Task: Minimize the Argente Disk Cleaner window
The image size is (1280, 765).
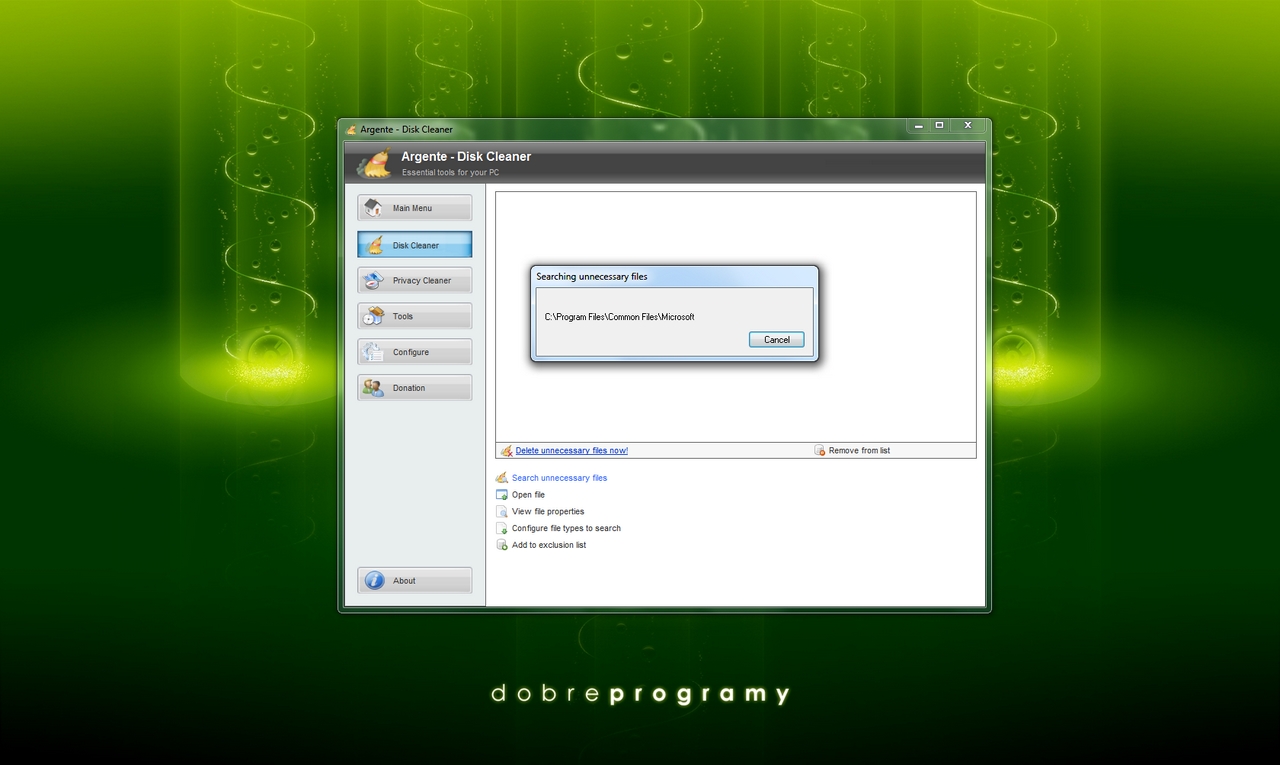Action: 919,126
